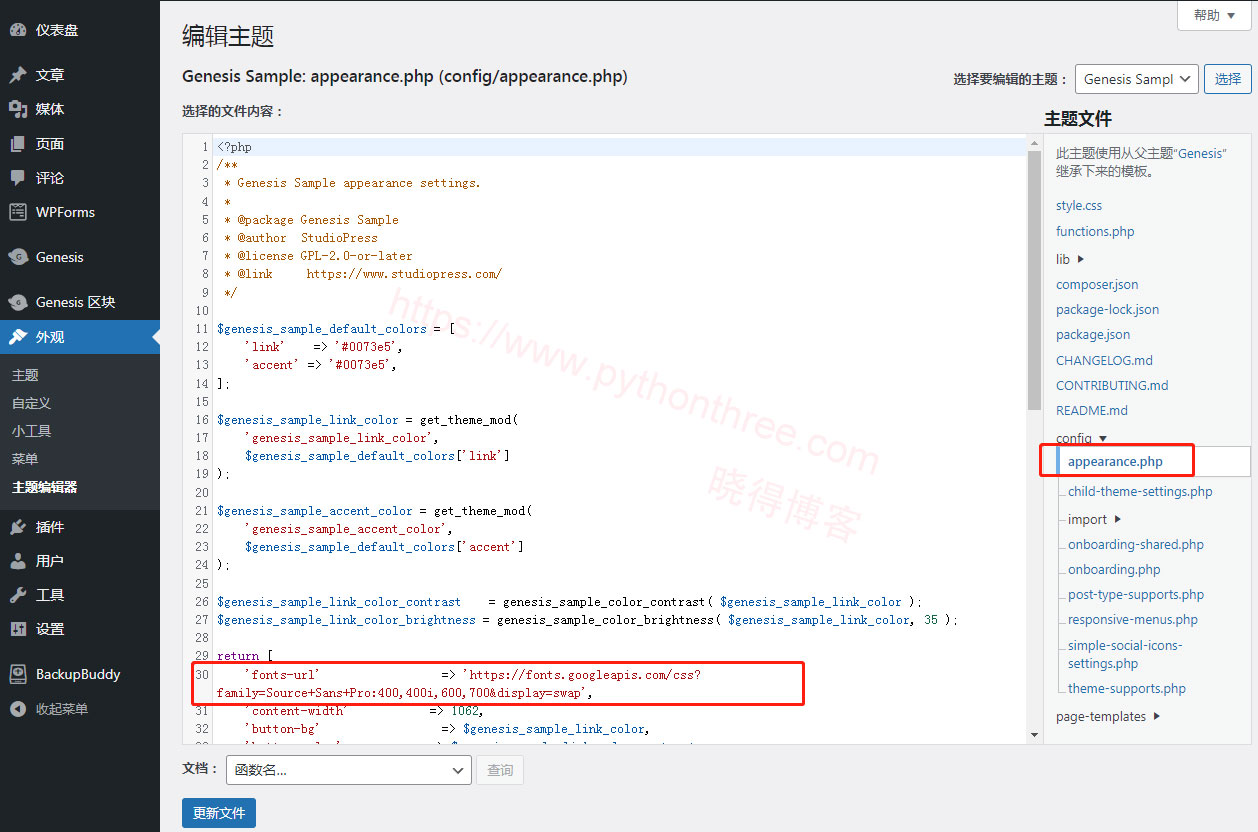The width and height of the screenshot is (1258, 832).
Task: Click the 插件 plug icon
Action: coord(18,527)
